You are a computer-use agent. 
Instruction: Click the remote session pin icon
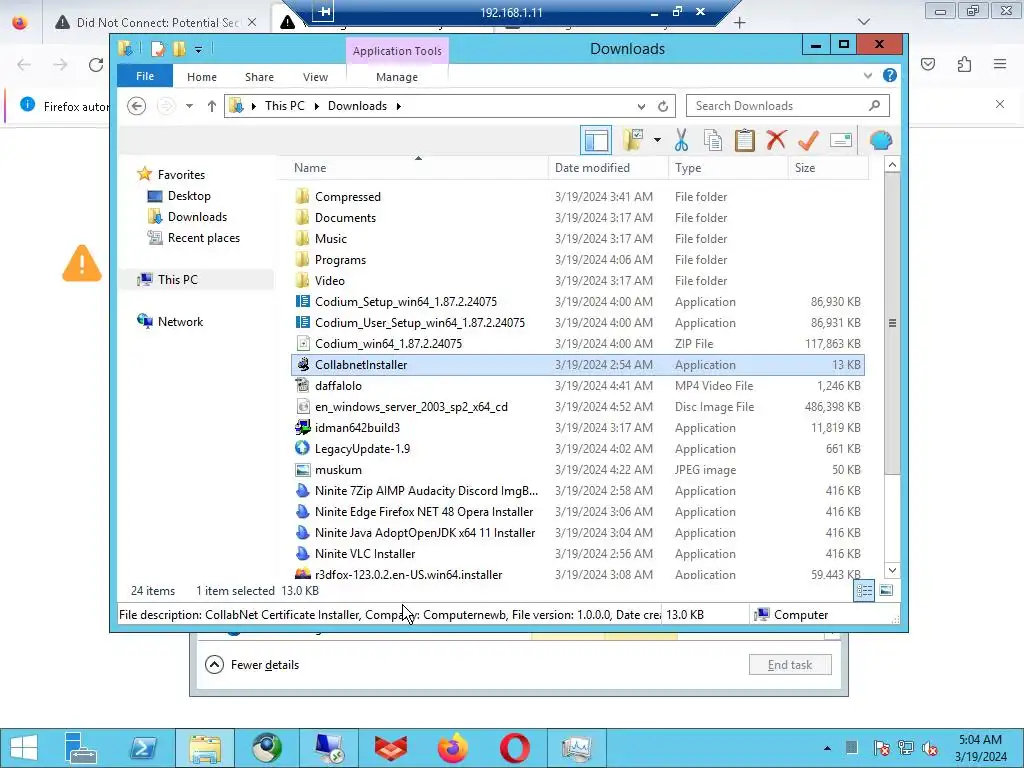(x=323, y=11)
